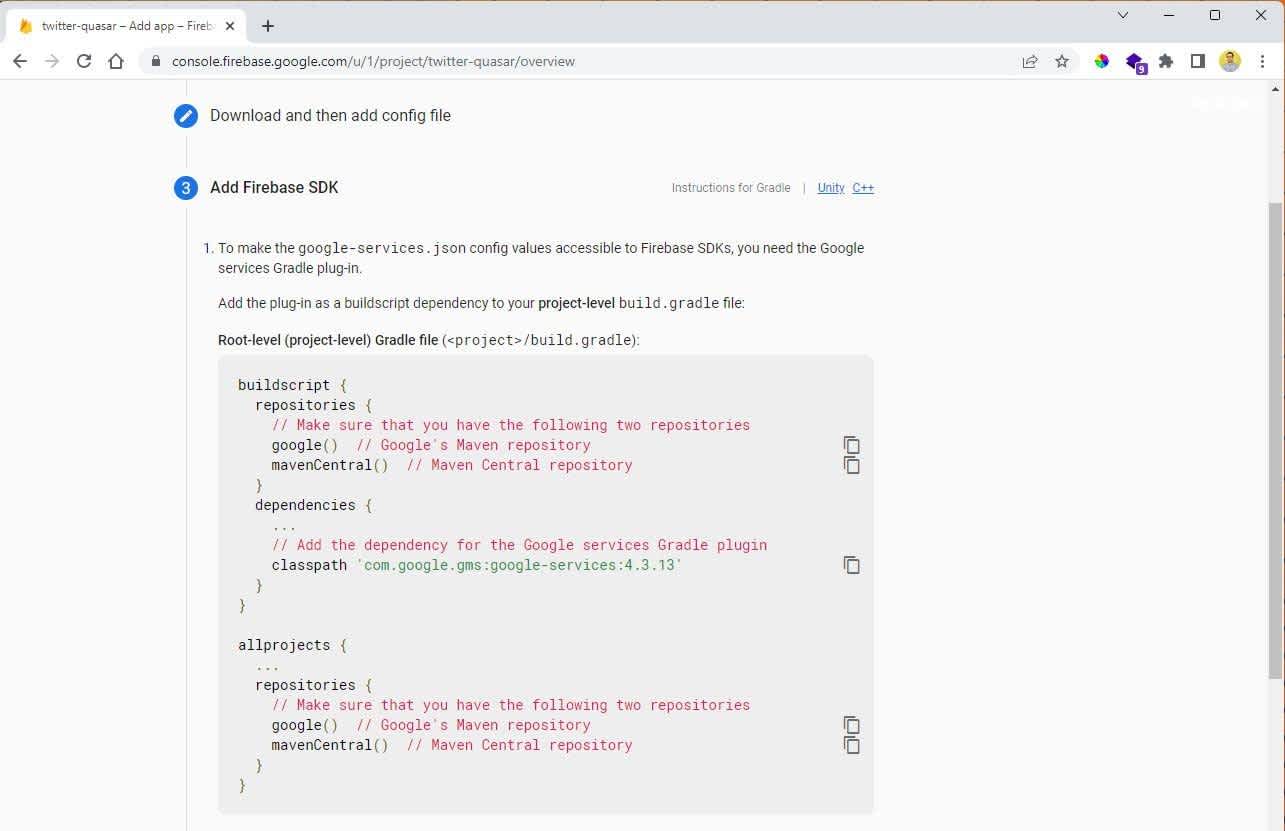Bookmark this page with the star icon

click(x=1062, y=61)
